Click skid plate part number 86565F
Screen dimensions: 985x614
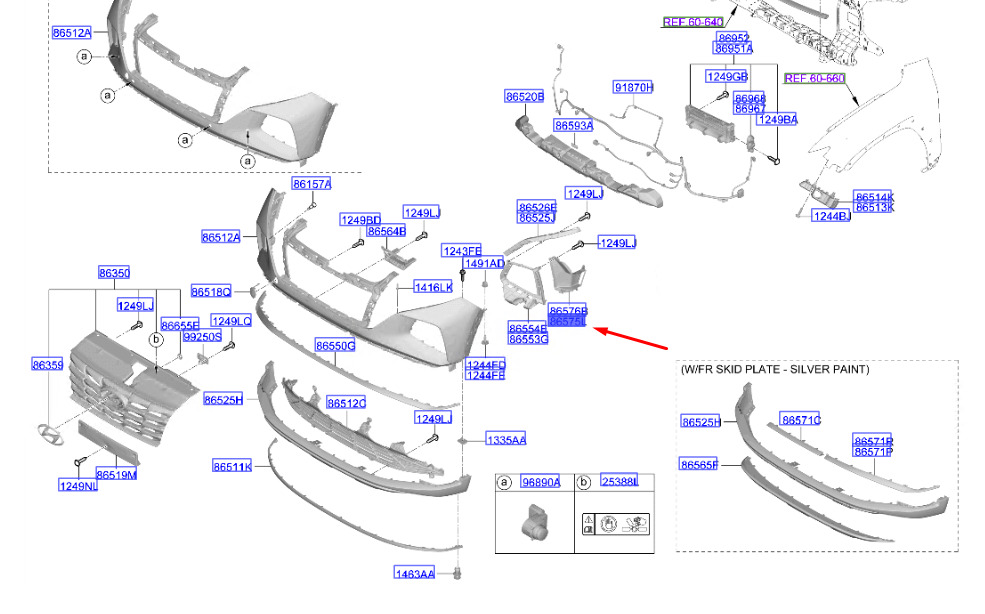[700, 464]
